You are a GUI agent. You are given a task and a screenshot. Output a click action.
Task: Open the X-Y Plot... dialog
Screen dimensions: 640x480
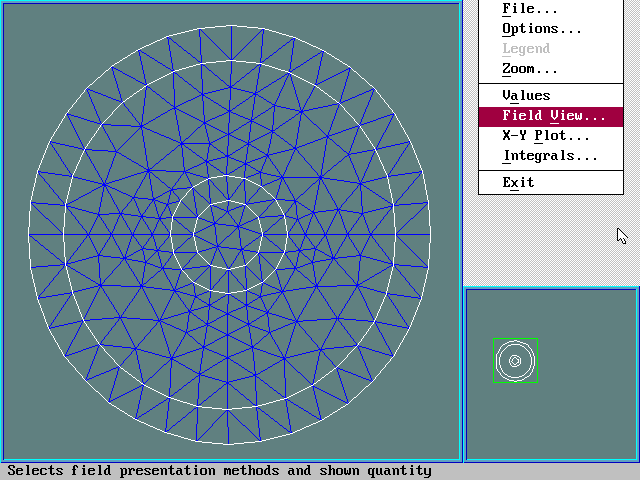click(x=545, y=136)
